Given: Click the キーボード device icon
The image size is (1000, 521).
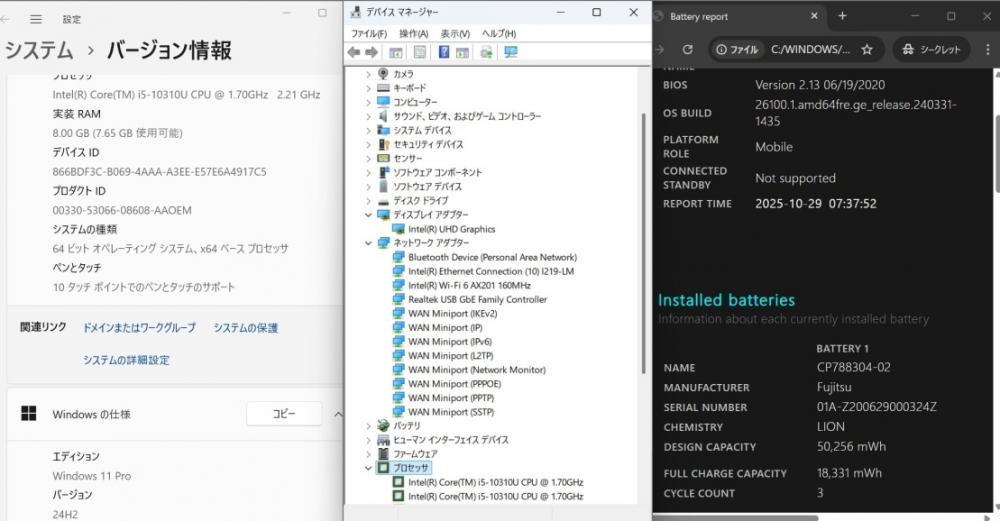Looking at the screenshot, I should tap(383, 88).
